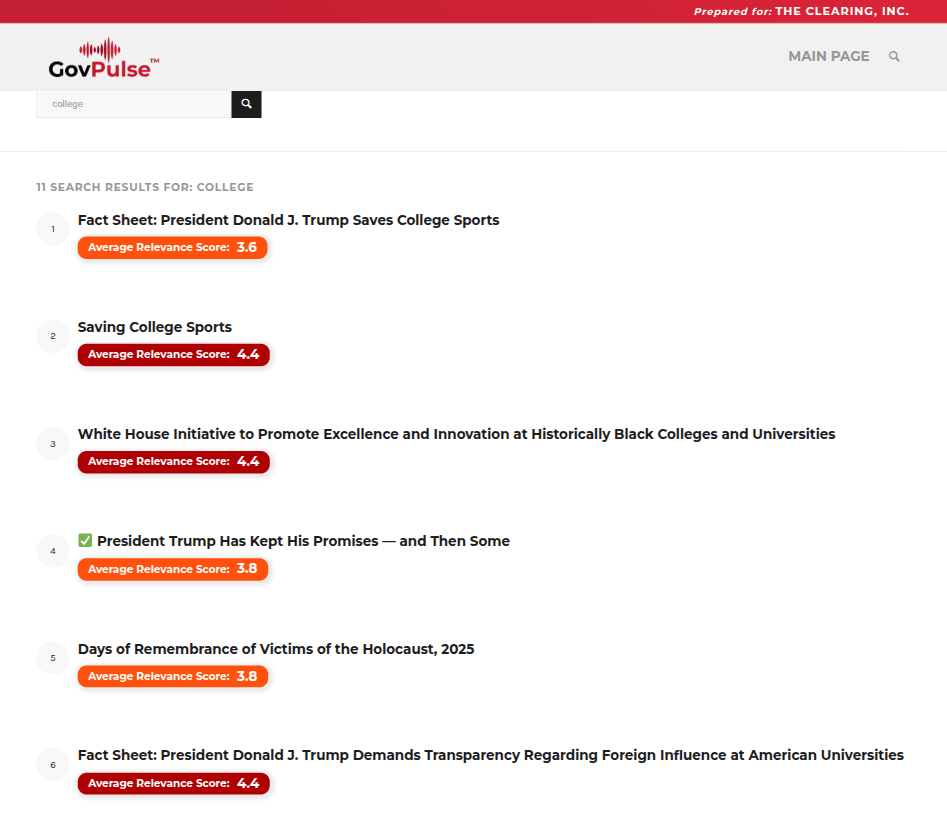Click the GovPulse logo

point(104,58)
